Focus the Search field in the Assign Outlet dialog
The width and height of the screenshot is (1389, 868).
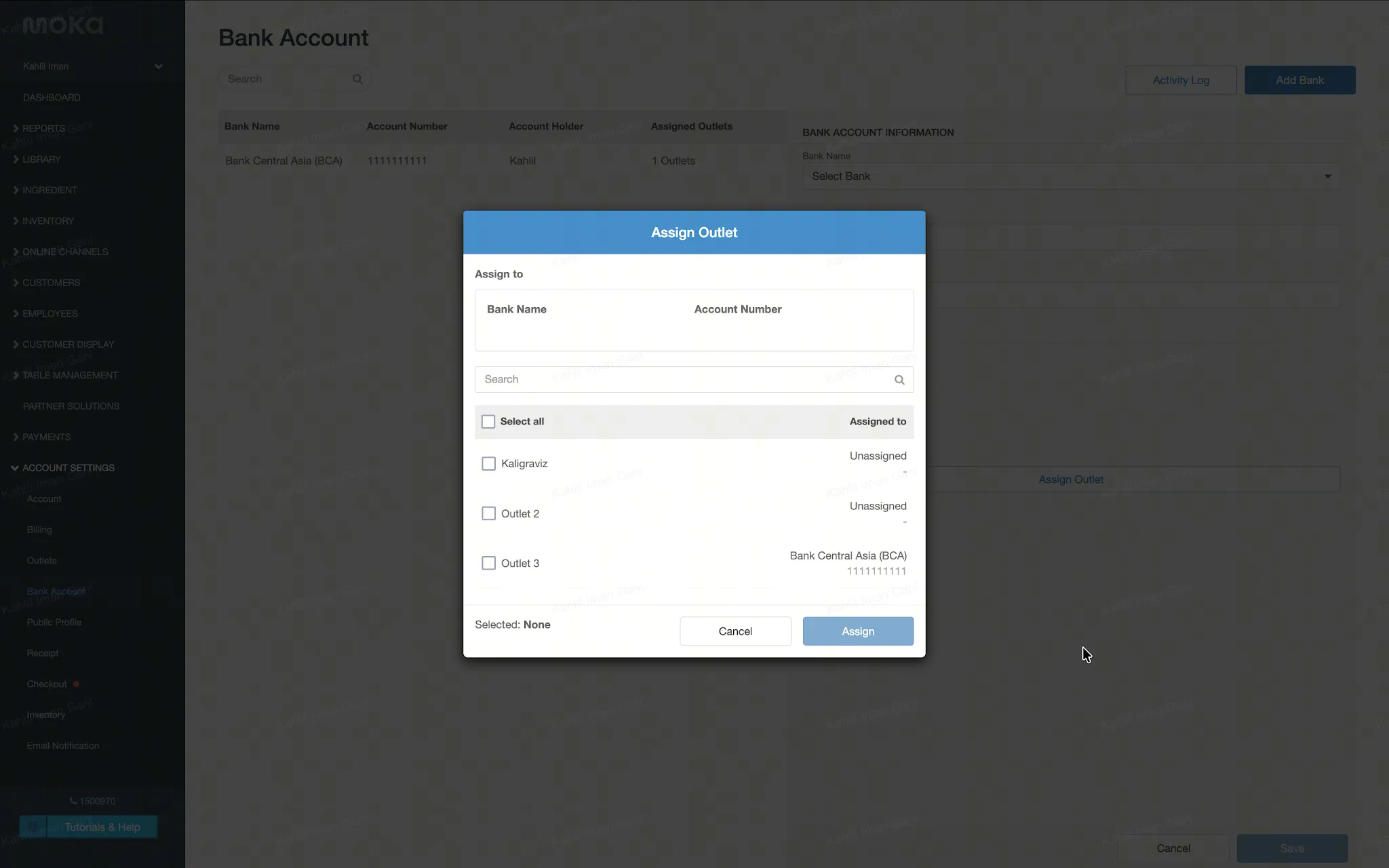694,380
